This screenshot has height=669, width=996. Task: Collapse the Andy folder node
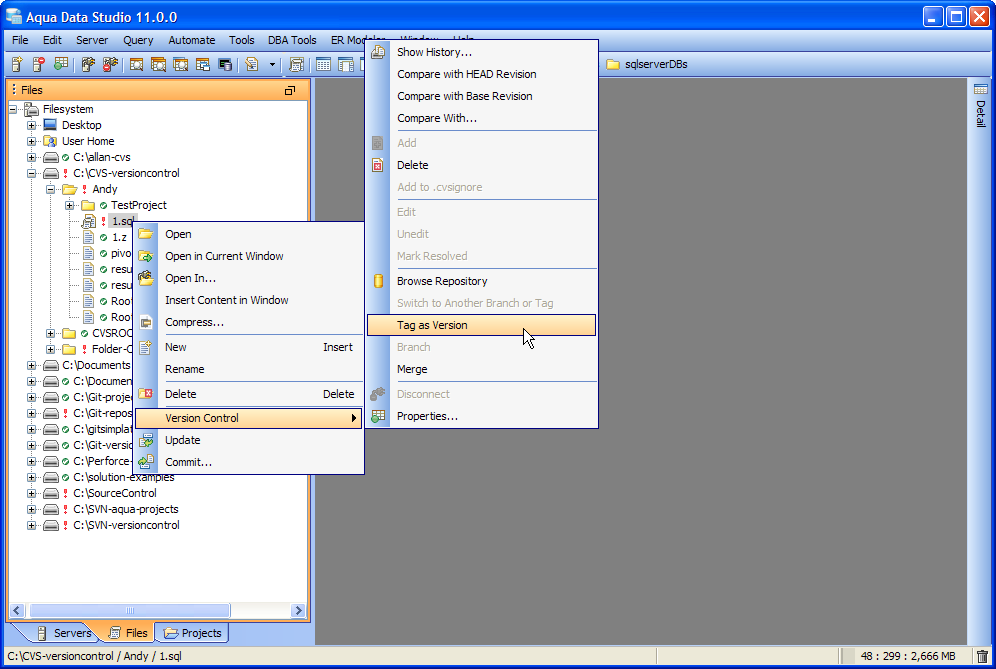click(x=51, y=189)
